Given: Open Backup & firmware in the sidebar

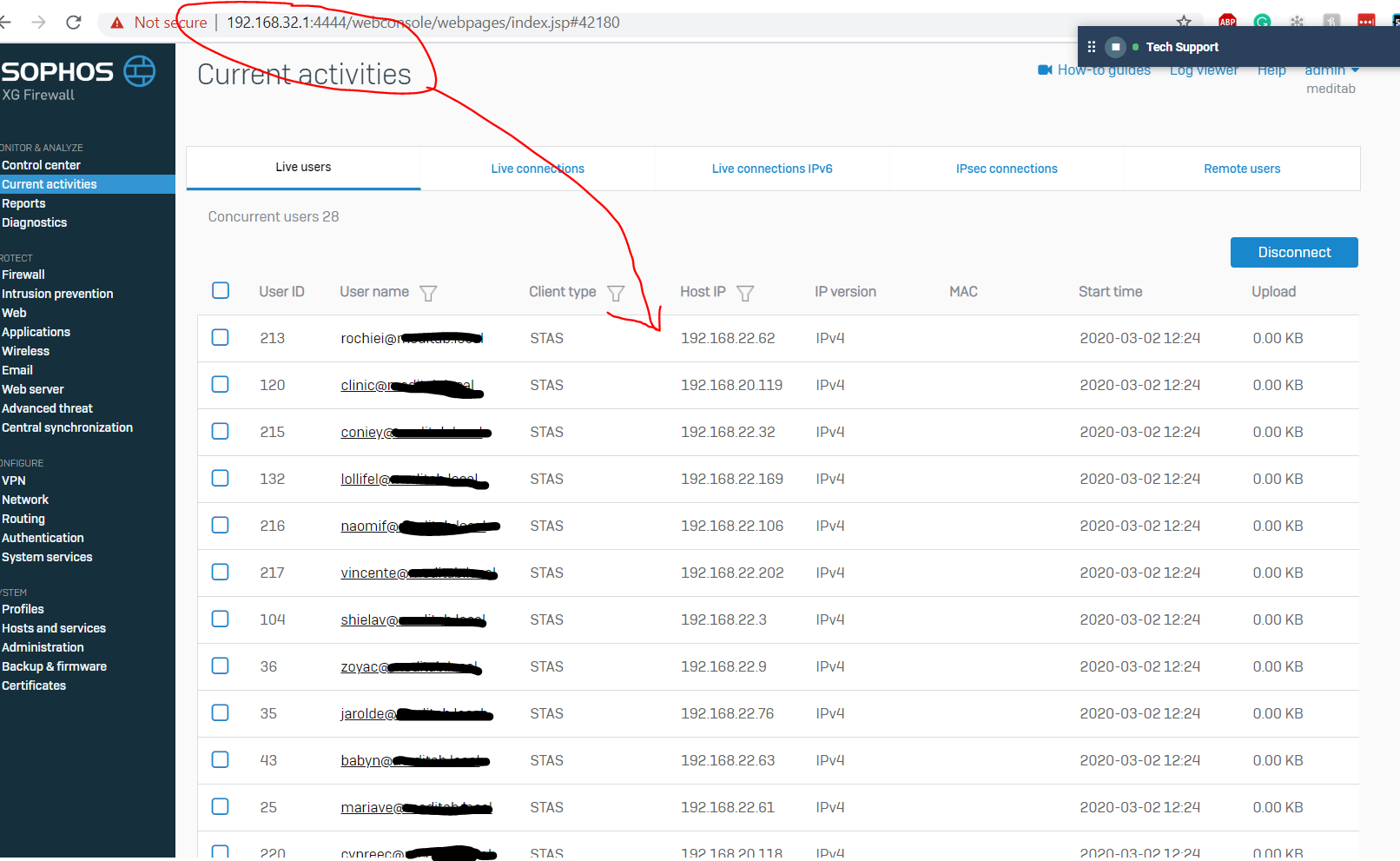Looking at the screenshot, I should click(x=54, y=666).
